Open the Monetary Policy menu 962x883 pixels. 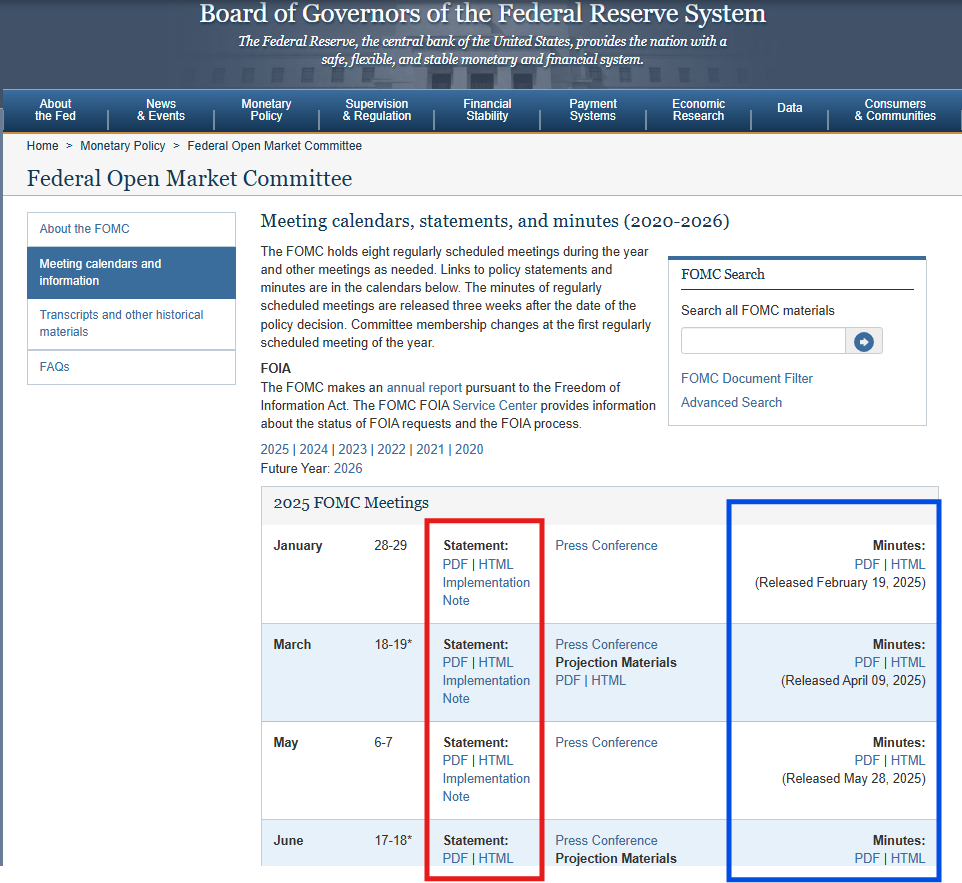click(x=266, y=110)
